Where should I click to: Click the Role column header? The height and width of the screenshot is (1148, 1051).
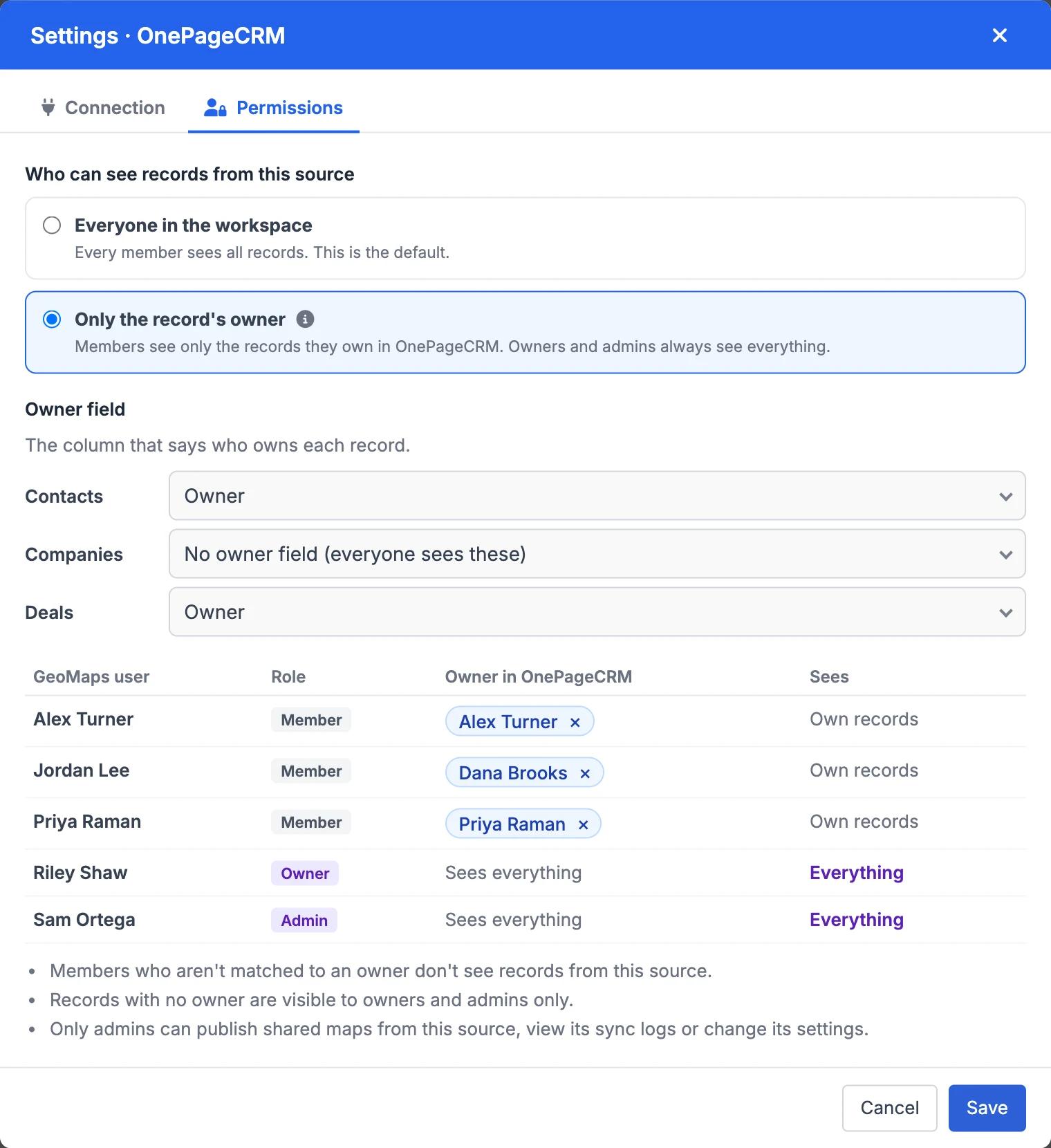(x=288, y=676)
